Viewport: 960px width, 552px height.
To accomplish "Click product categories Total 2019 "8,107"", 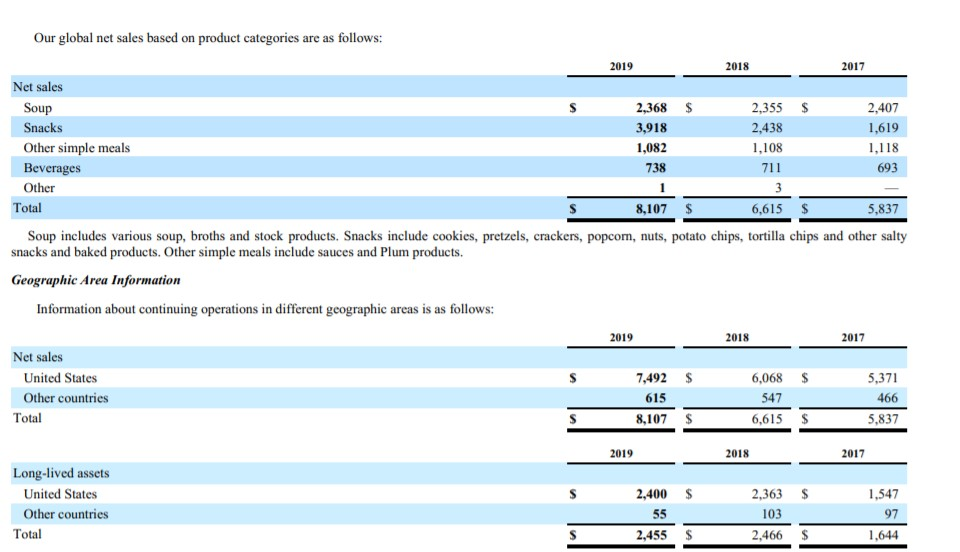I will 651,209.
